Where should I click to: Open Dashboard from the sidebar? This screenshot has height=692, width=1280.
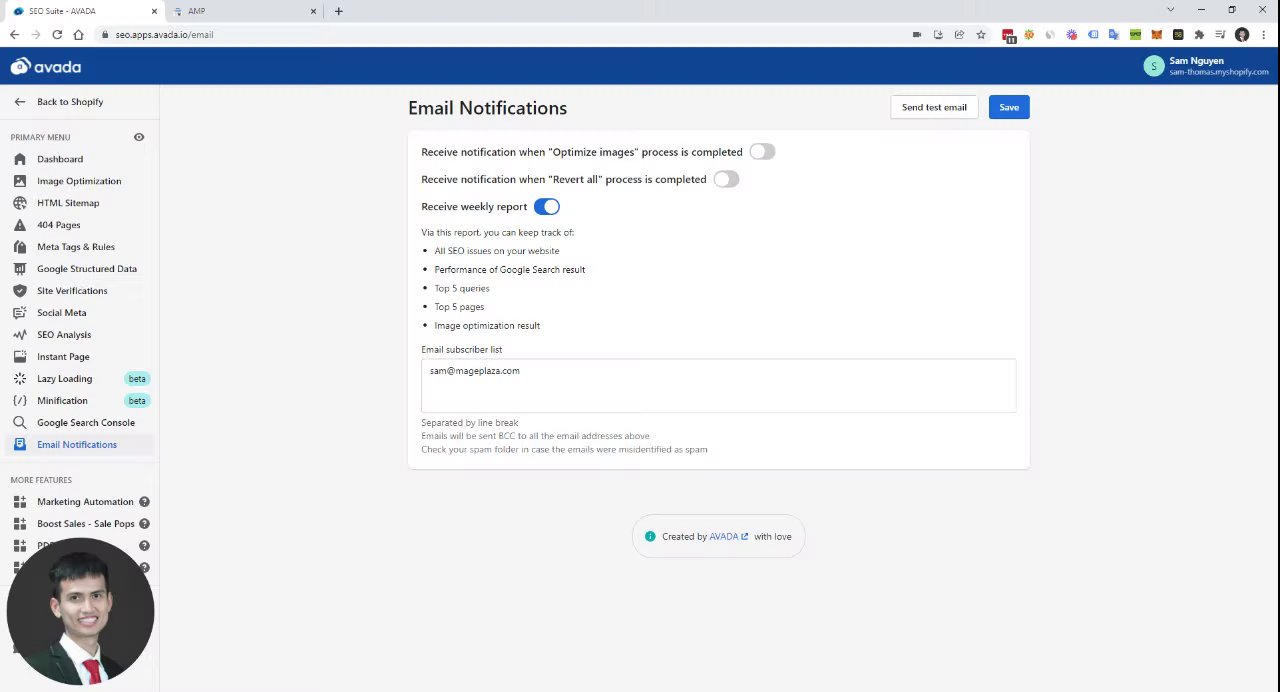(60, 159)
